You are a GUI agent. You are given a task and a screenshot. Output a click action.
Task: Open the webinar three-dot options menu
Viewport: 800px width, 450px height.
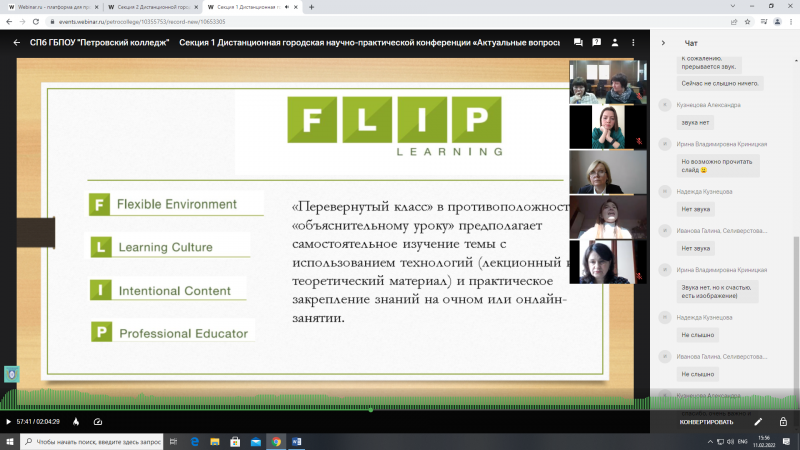633,43
